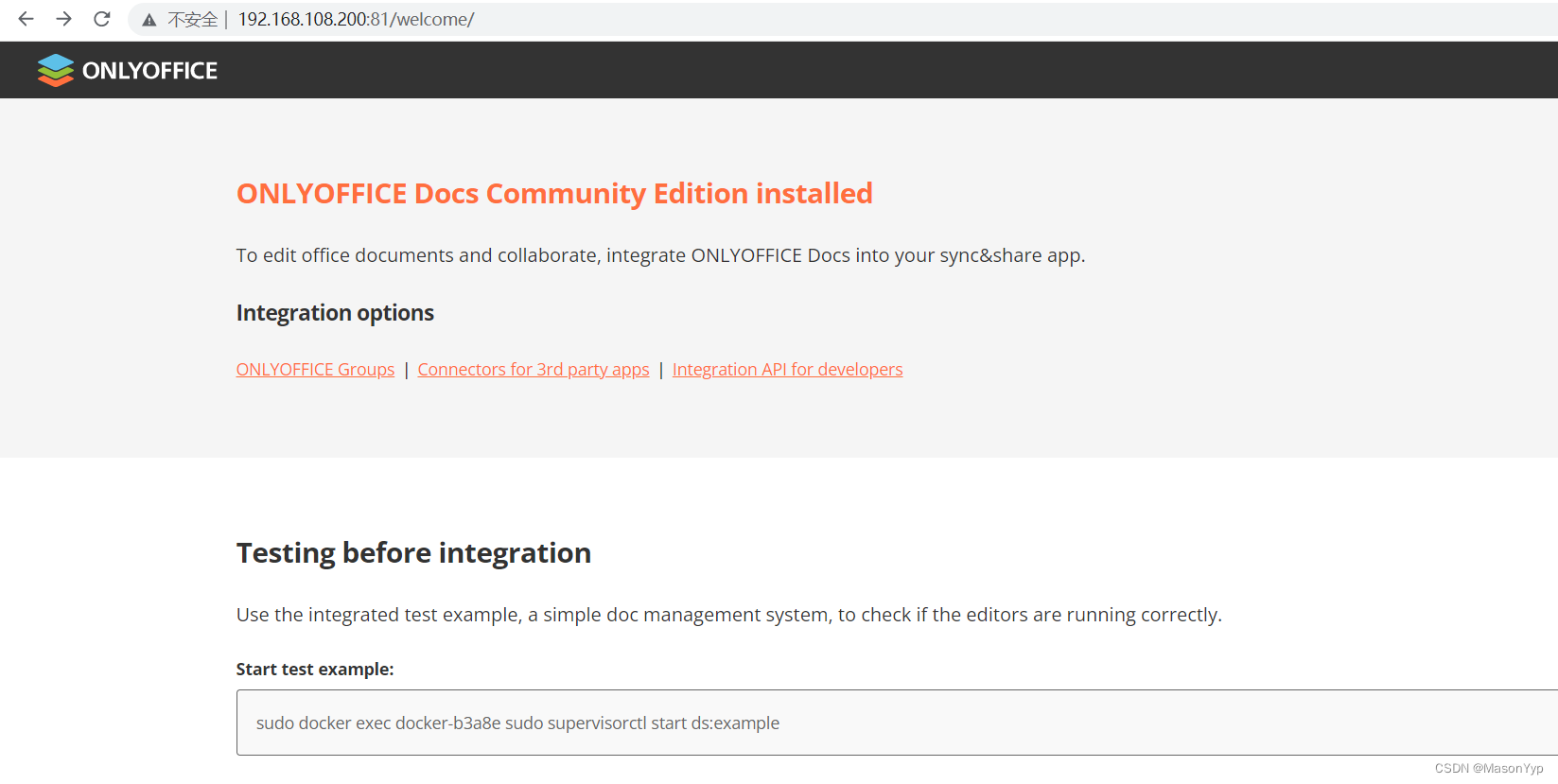This screenshot has height=784, width=1558.
Task: Open Connectors for 3rd party apps link
Action: [534, 370]
